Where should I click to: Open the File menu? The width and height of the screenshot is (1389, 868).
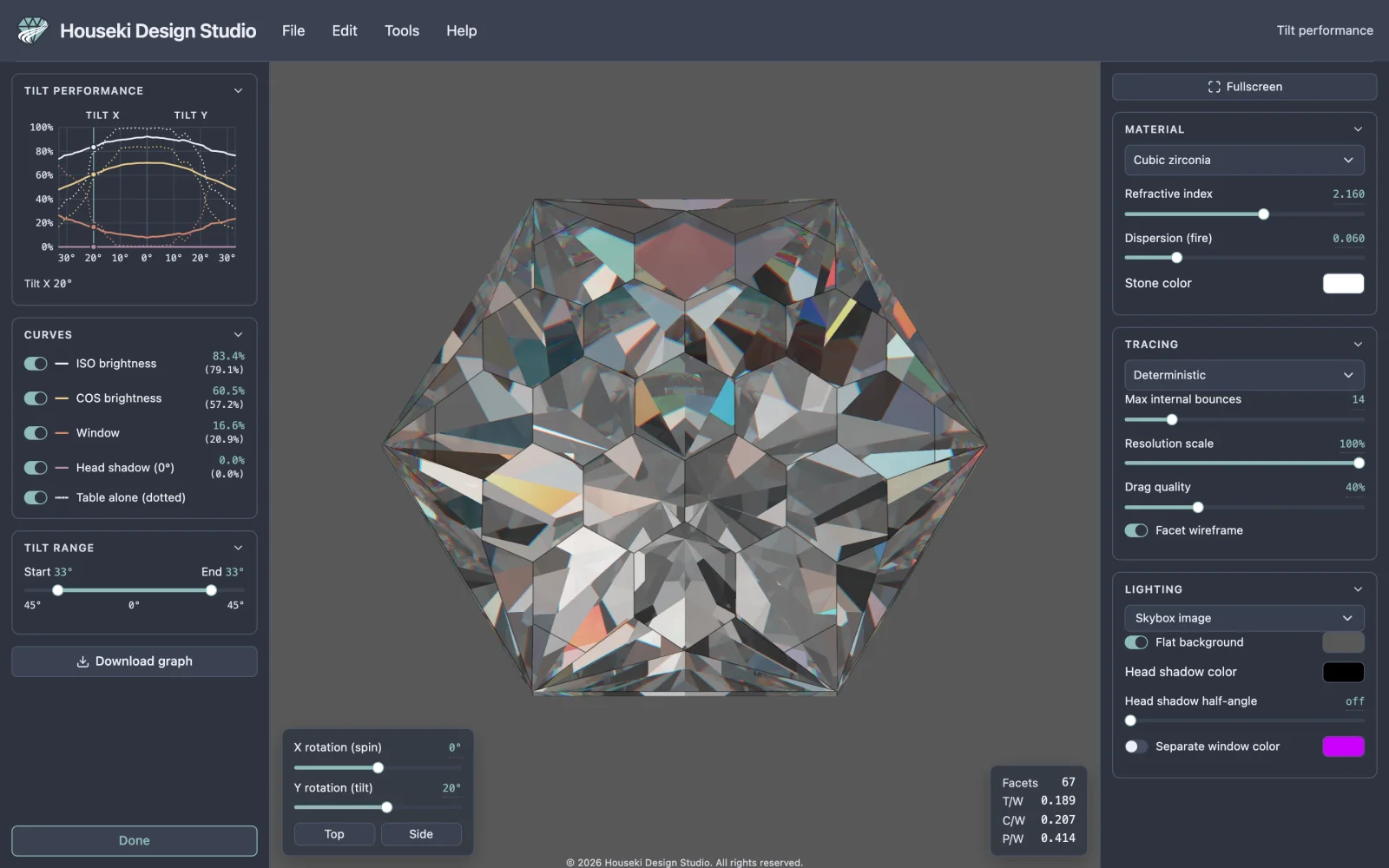coord(293,30)
